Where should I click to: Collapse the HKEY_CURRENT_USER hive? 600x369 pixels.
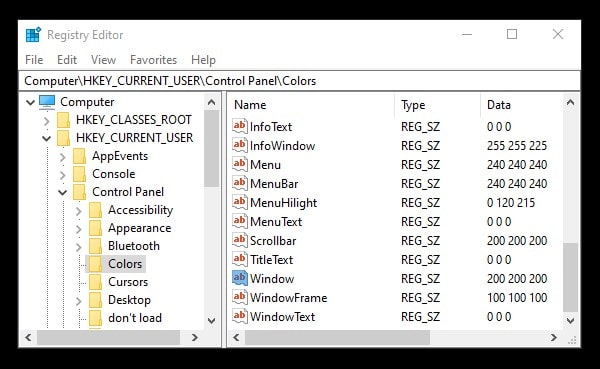click(46, 138)
